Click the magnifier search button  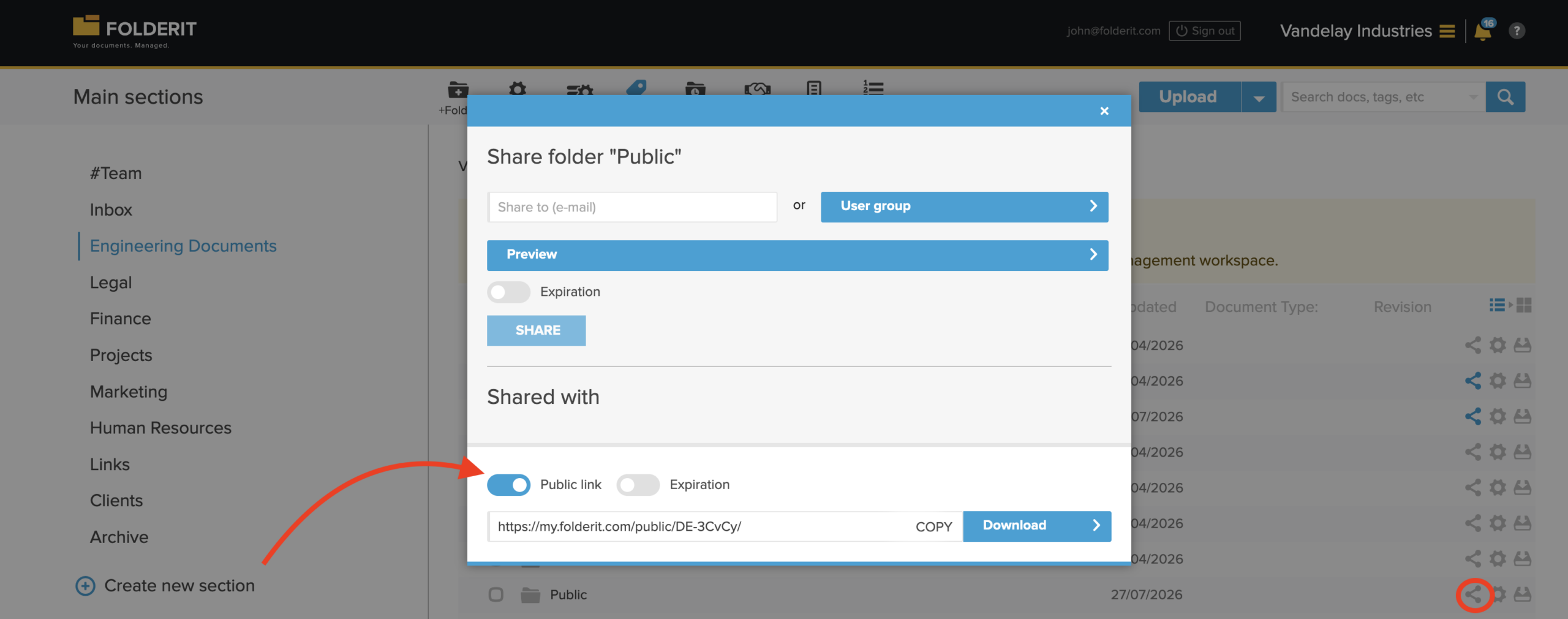[1505, 97]
